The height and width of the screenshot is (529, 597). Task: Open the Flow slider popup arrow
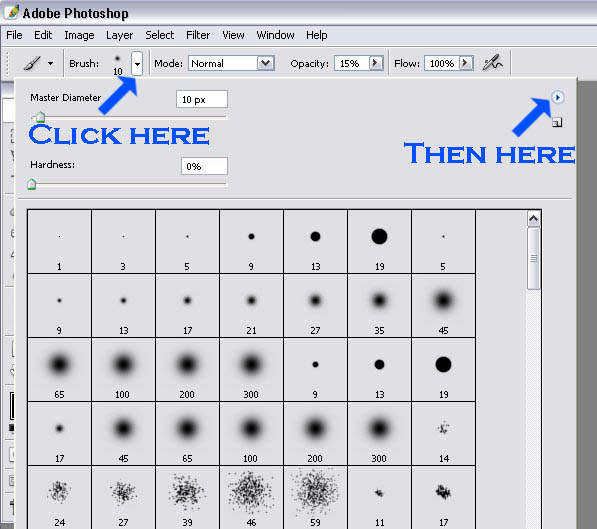[466, 63]
